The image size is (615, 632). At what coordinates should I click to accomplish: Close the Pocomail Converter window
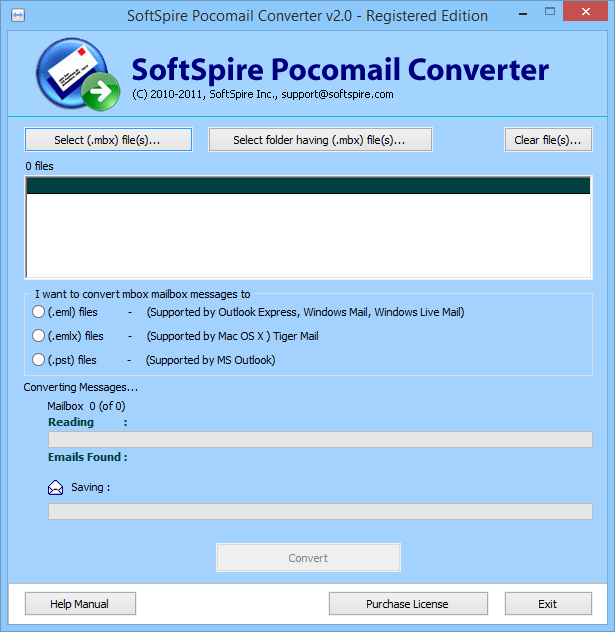(x=586, y=11)
